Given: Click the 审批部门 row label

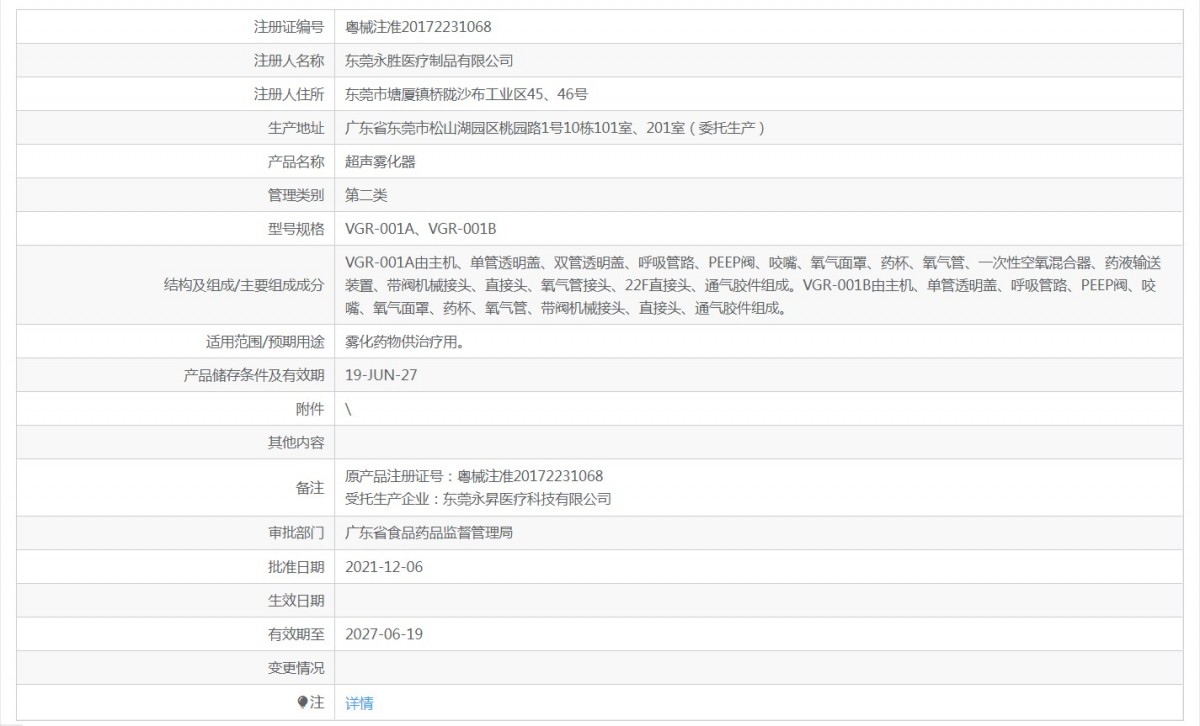Looking at the screenshot, I should tap(296, 533).
